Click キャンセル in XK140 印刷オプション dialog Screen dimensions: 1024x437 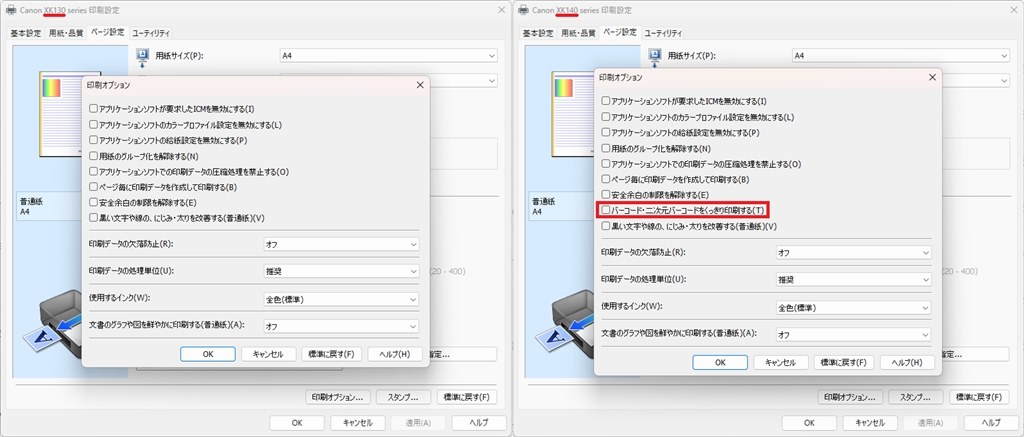(780, 362)
